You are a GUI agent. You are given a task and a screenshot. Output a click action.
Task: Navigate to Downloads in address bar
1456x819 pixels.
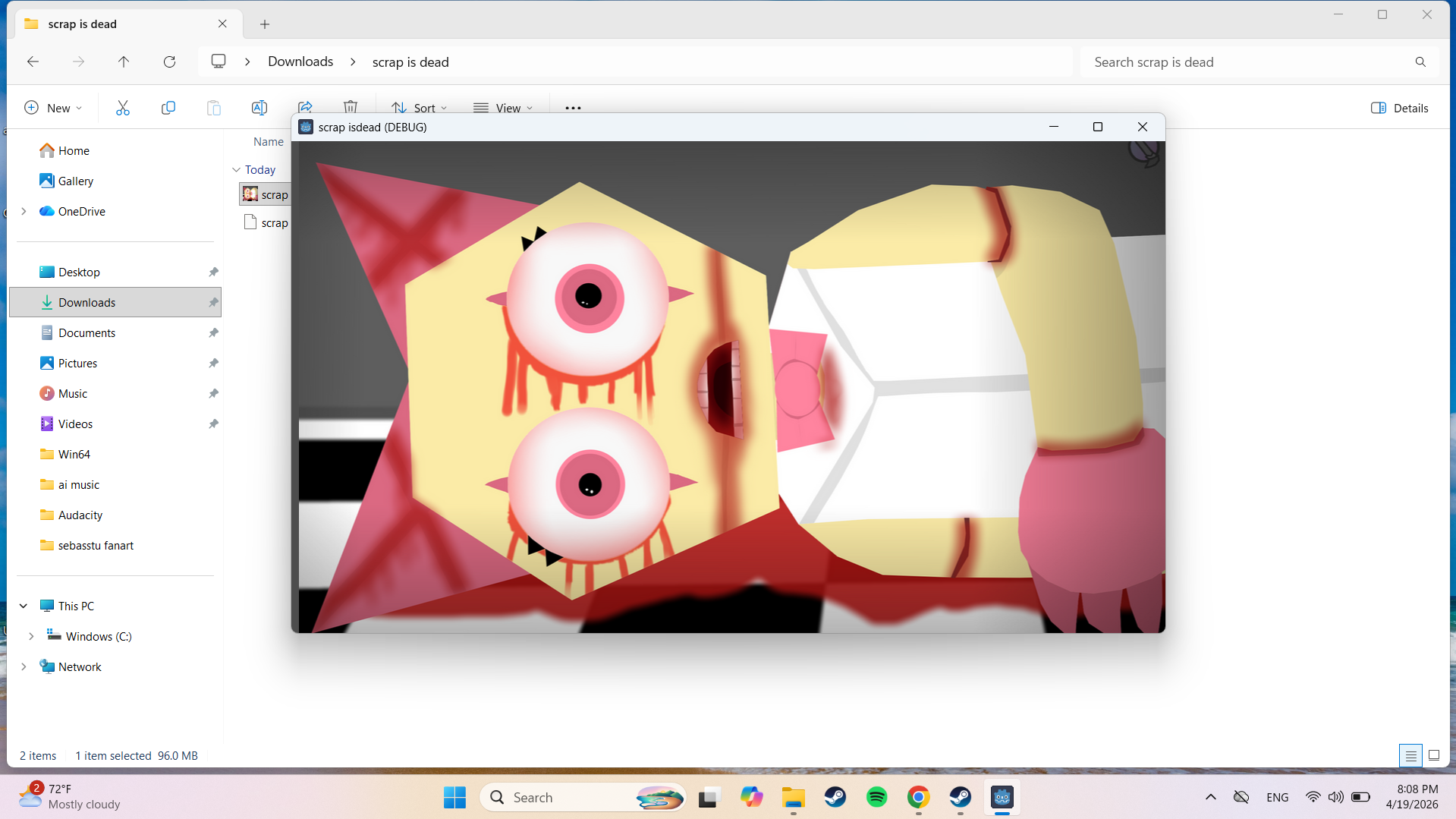300,61
